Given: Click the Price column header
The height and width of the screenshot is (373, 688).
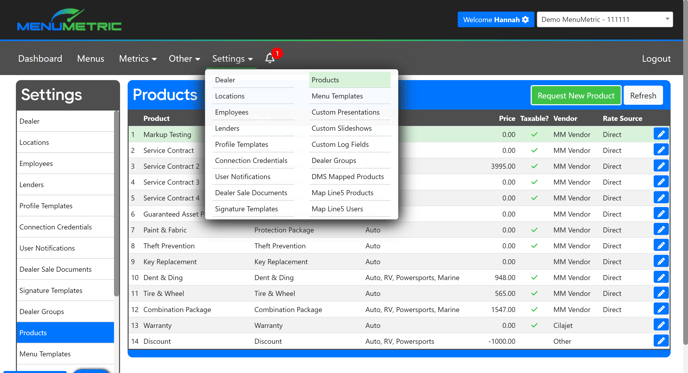Looking at the screenshot, I should coord(507,118).
